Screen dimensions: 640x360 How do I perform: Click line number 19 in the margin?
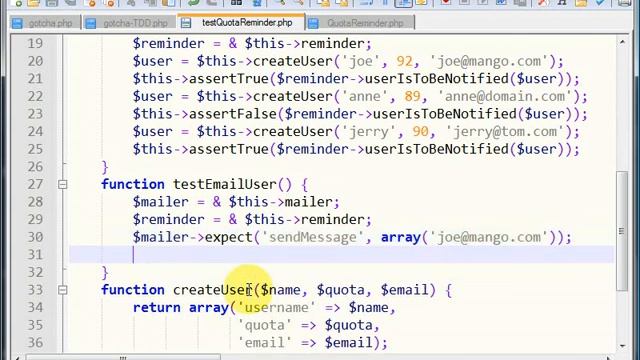point(35,43)
